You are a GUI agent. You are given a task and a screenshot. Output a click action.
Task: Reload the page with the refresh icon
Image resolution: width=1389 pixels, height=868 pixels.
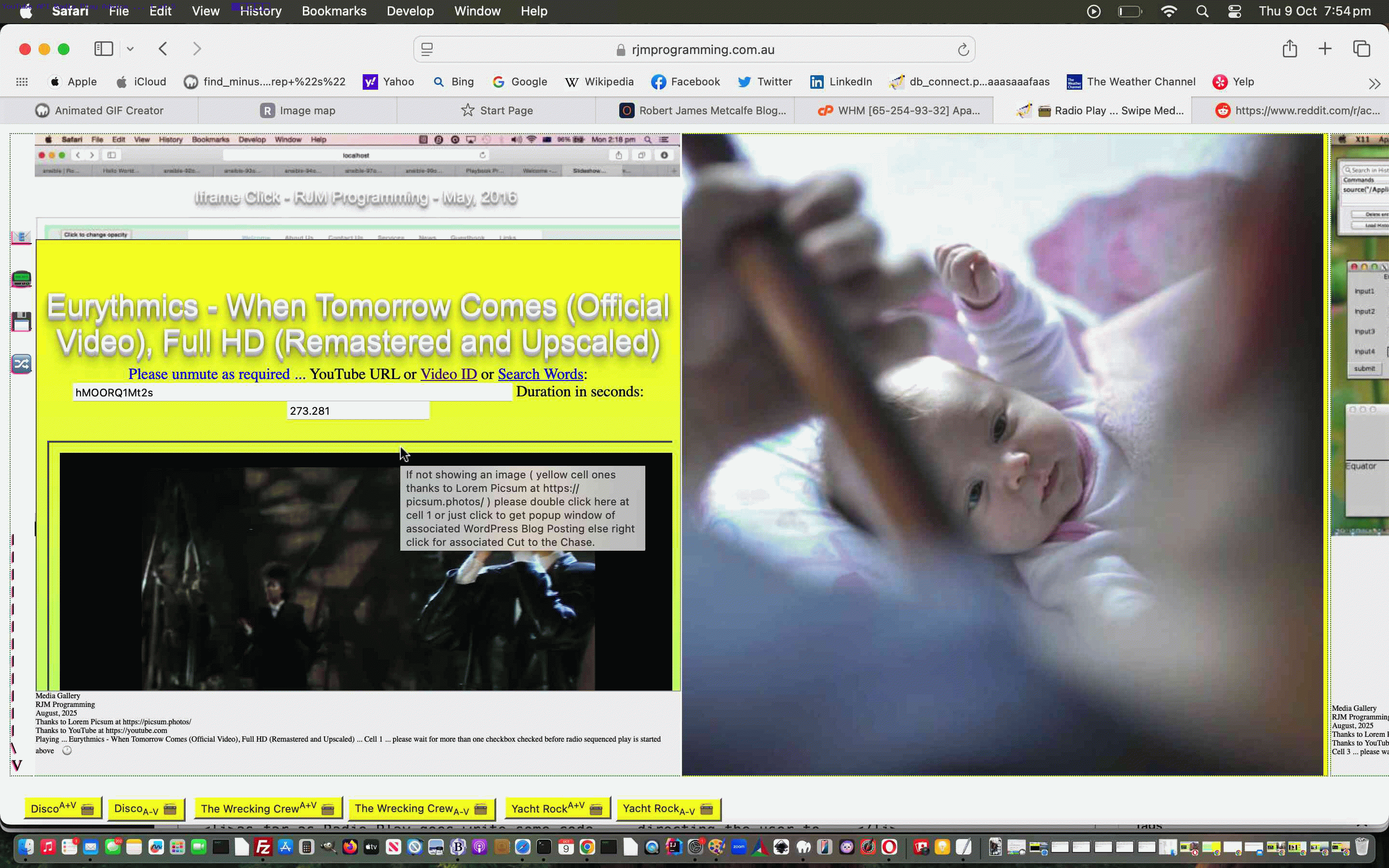pos(963,50)
